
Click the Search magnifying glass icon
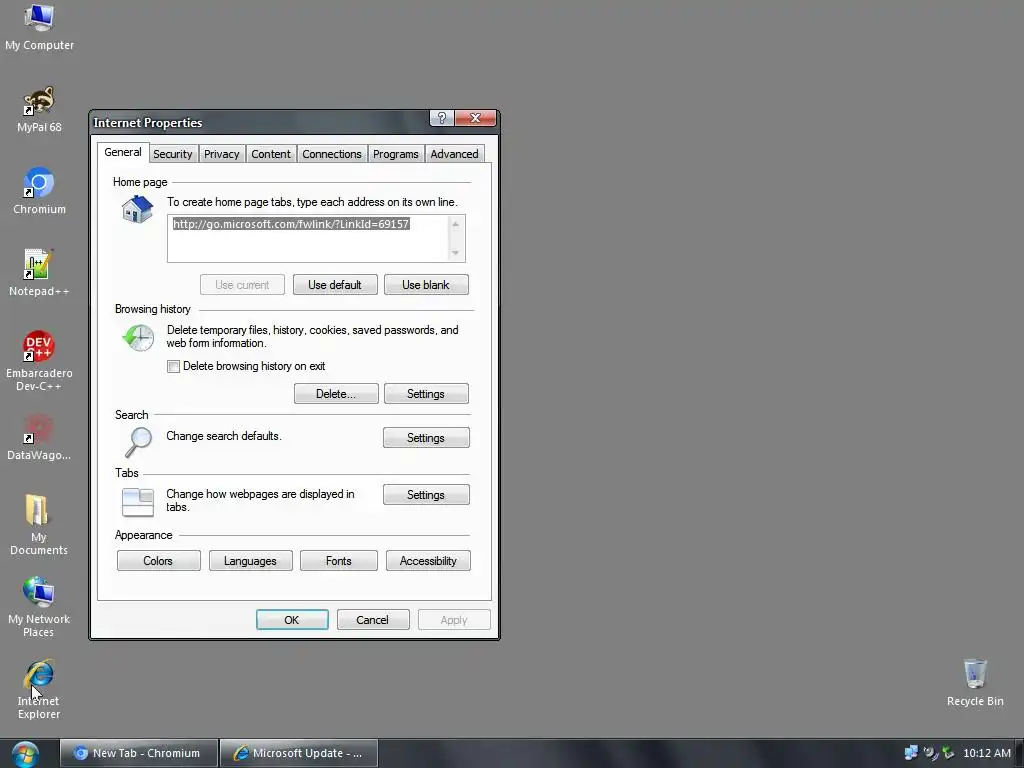(x=138, y=442)
